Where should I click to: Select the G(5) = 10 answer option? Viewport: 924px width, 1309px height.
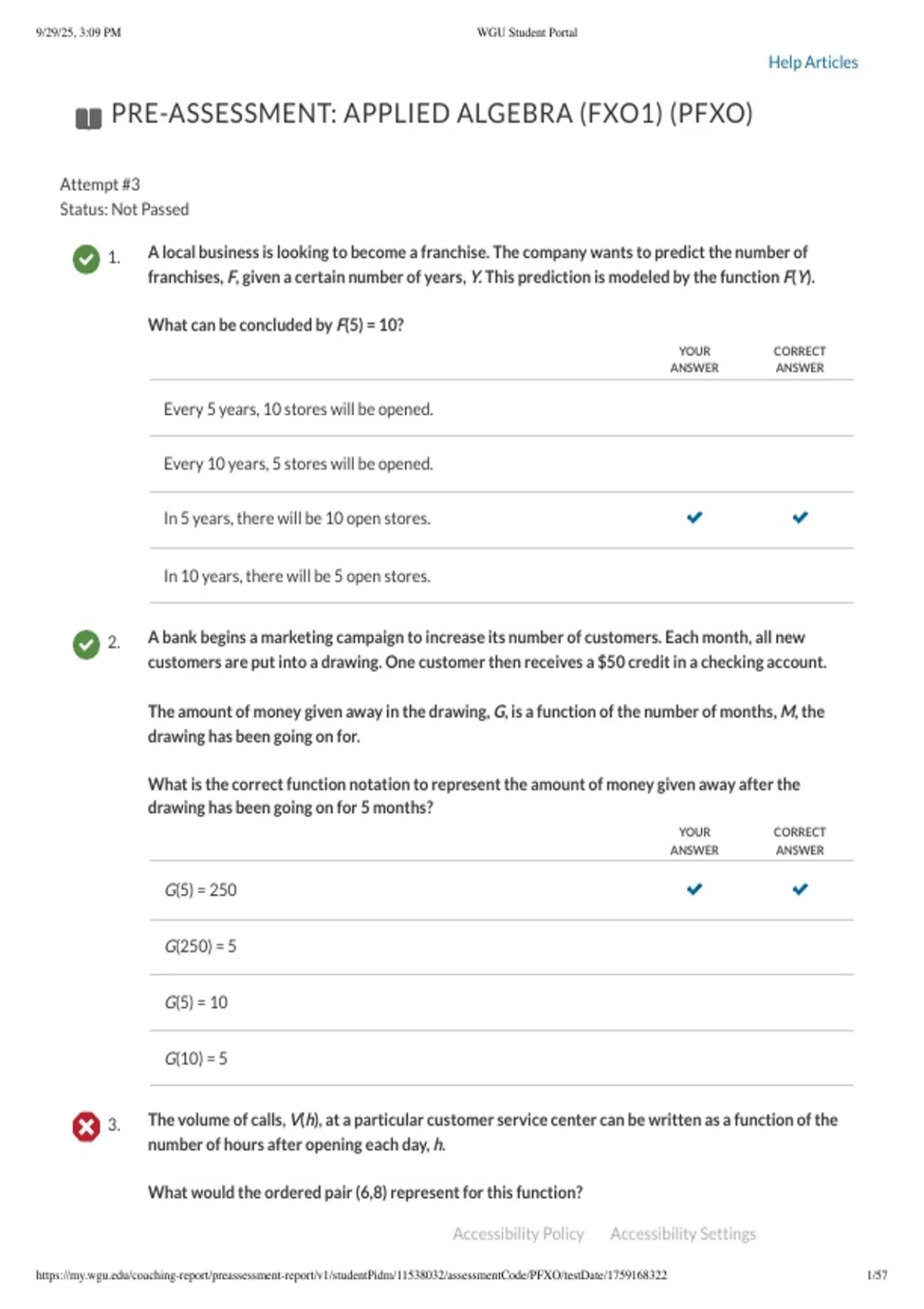(x=501, y=1003)
